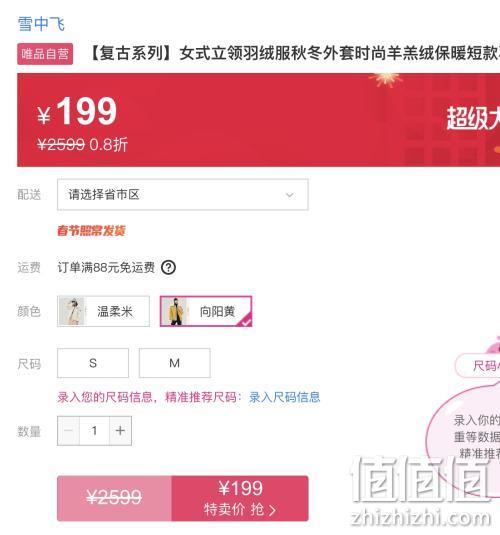Screen dimensions: 500x535
Task: Open the 录入尺码信息 link
Action: pos(284,397)
